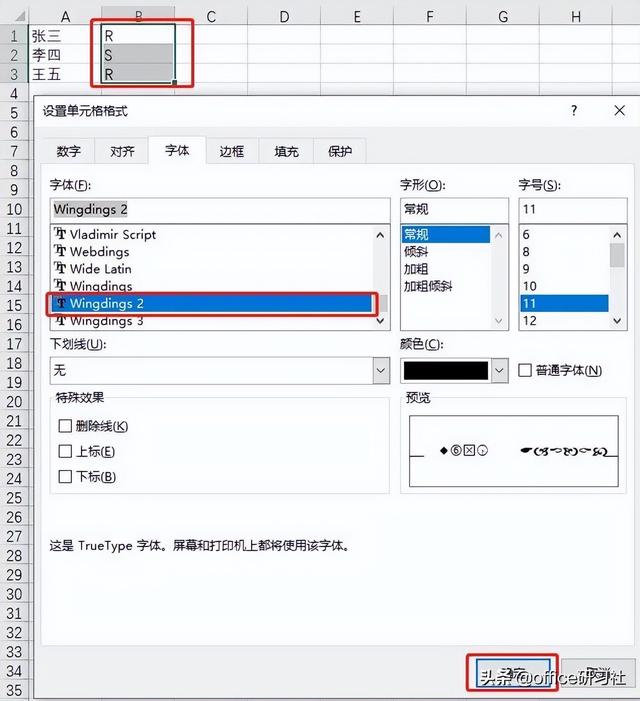Click the Vladimir Script font icon
The width and height of the screenshot is (640, 701).
click(60, 234)
